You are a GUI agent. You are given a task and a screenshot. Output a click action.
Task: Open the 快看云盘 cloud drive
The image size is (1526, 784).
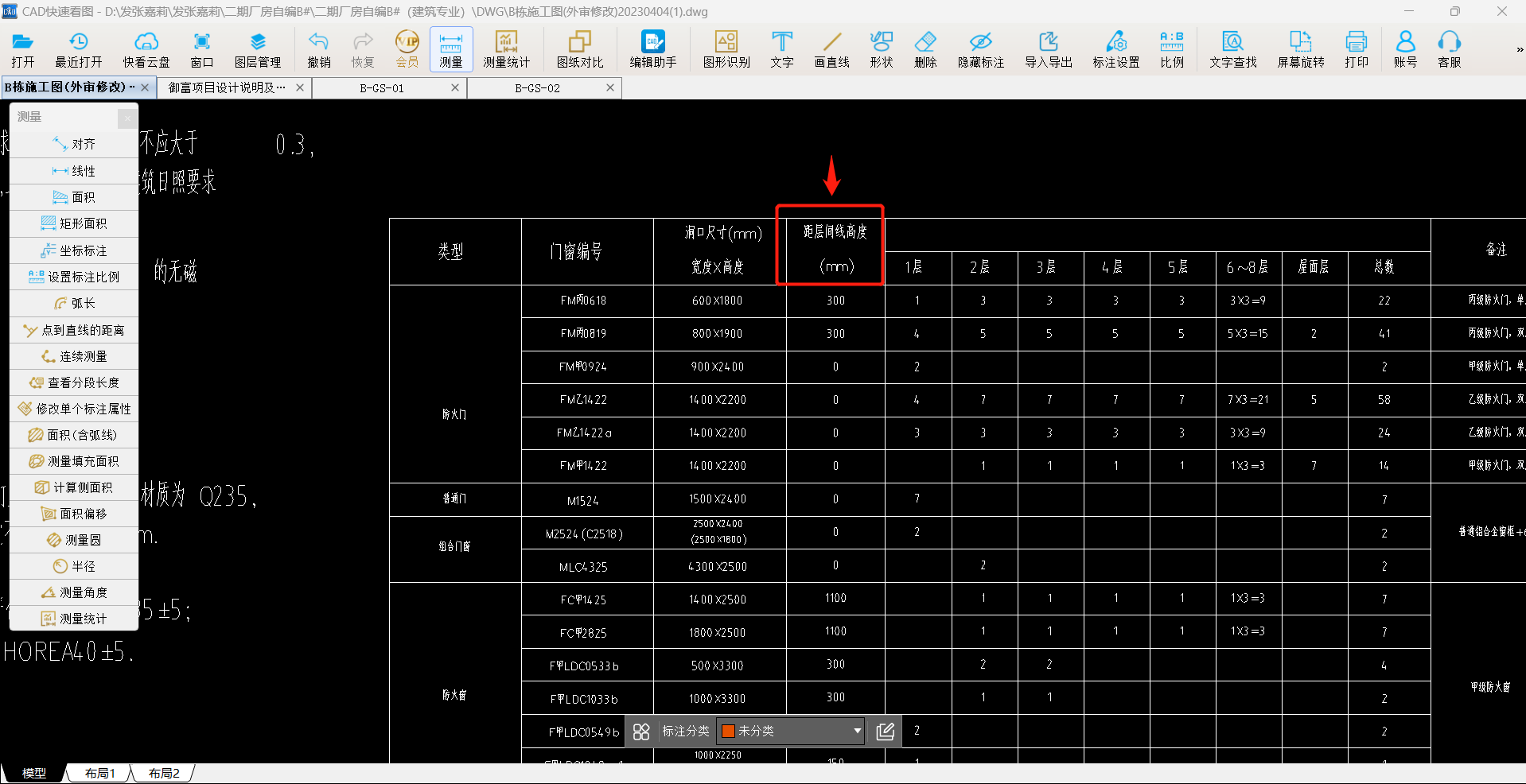pos(146,49)
